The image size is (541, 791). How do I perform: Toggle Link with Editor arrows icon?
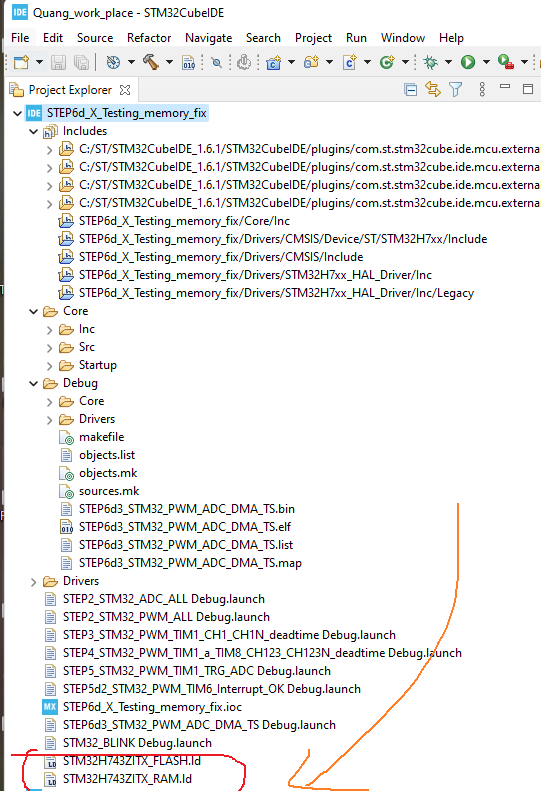[x=433, y=90]
